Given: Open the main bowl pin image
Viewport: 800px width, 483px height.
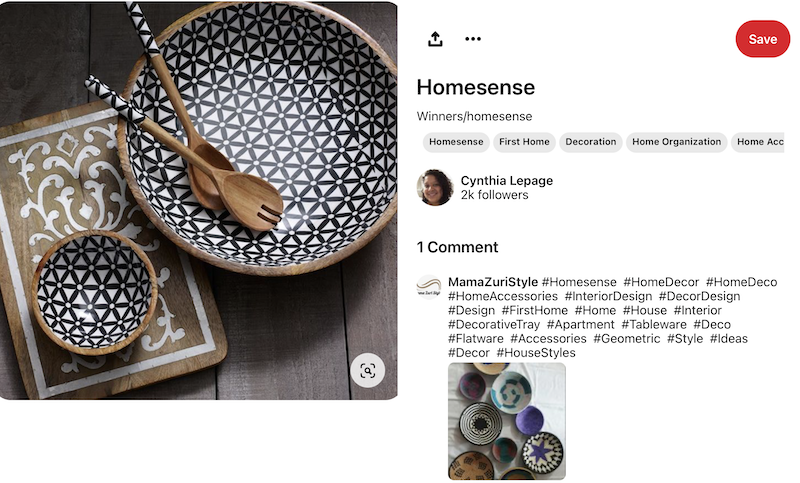Looking at the screenshot, I should [x=198, y=200].
